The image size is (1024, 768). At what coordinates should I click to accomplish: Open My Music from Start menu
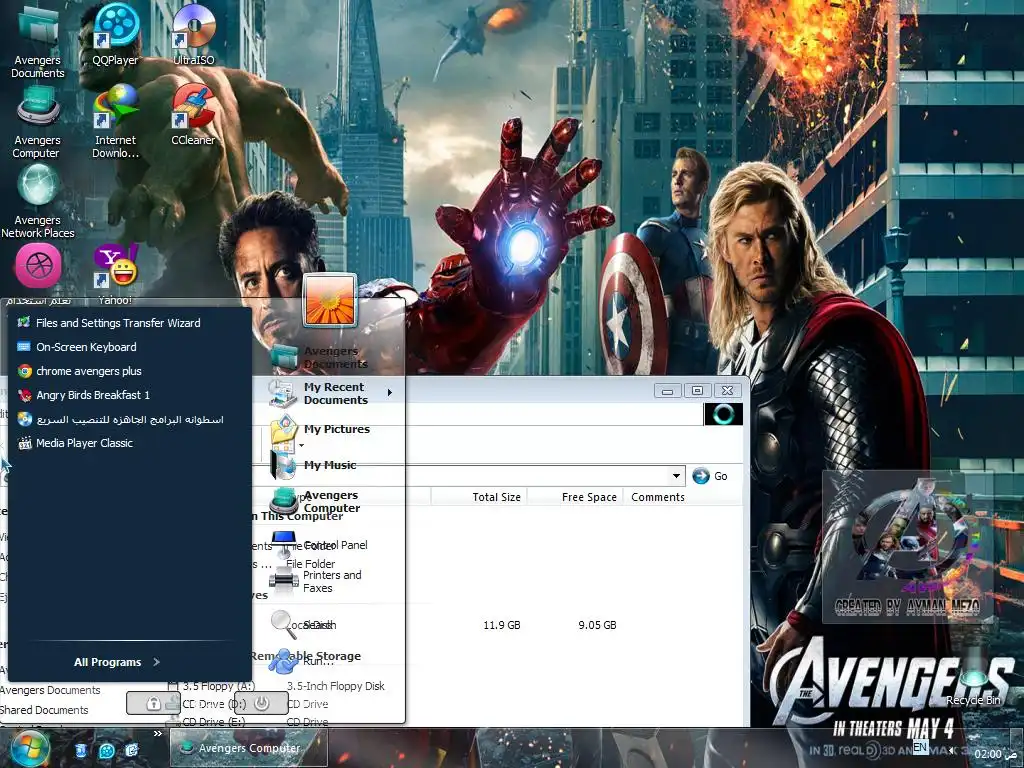pos(313,465)
